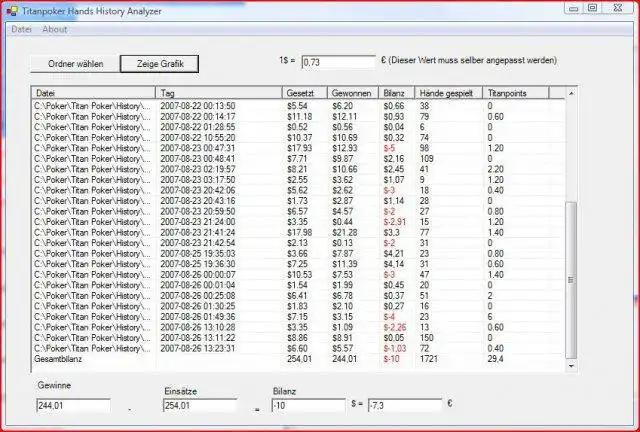
Task: Close the Titanpoker analyzer window
Action: click(618, 8)
